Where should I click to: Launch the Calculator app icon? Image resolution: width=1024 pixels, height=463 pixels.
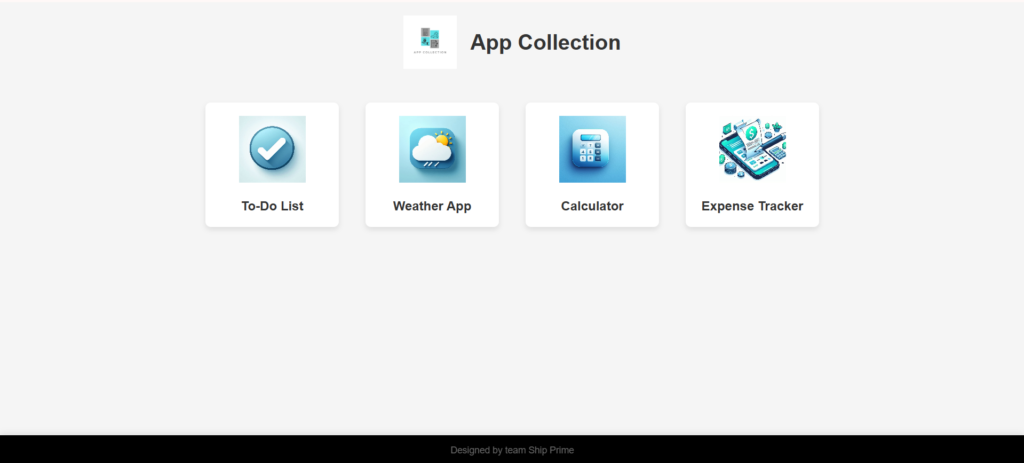(592, 149)
